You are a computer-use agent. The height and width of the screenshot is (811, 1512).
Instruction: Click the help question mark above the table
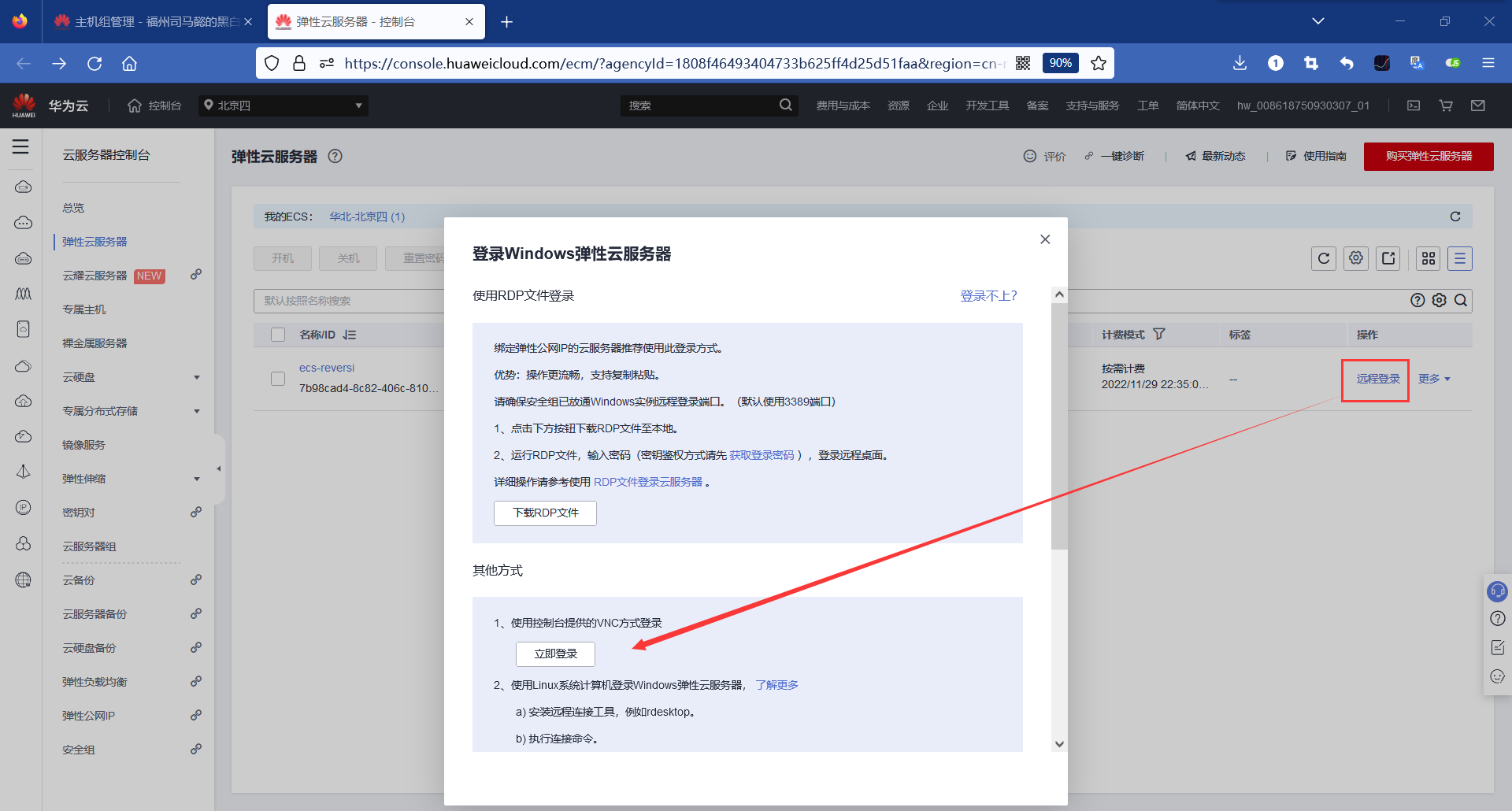(x=1417, y=300)
